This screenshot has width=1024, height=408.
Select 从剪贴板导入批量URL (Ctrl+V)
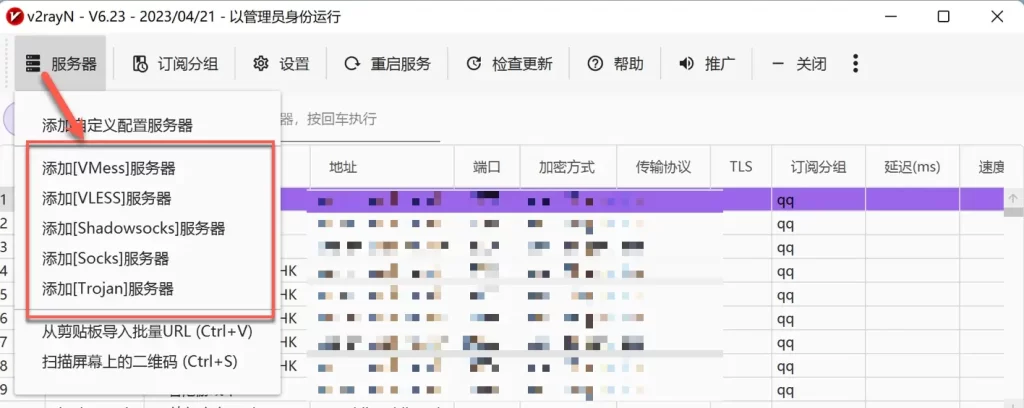point(148,331)
